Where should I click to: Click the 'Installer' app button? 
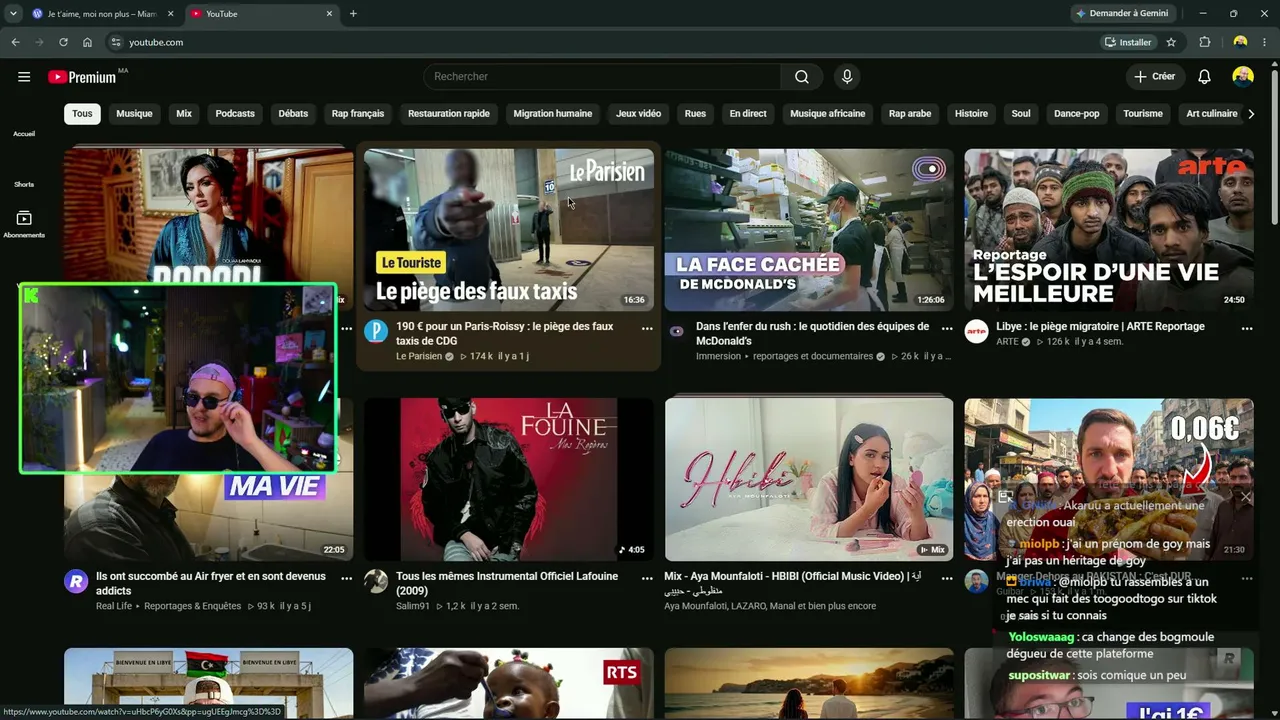pyautogui.click(x=1129, y=42)
